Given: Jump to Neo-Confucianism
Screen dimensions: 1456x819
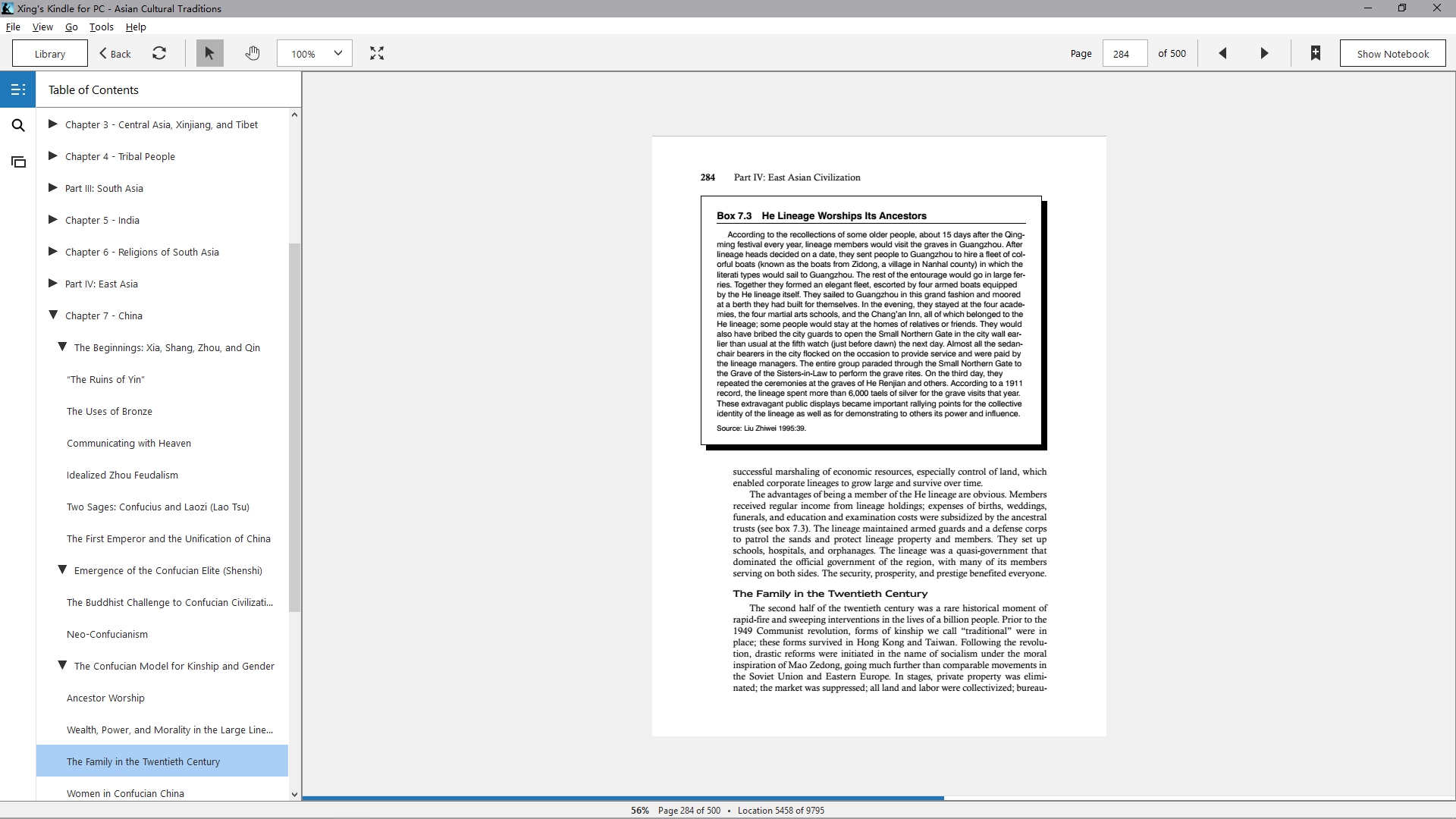Looking at the screenshot, I should click(107, 634).
